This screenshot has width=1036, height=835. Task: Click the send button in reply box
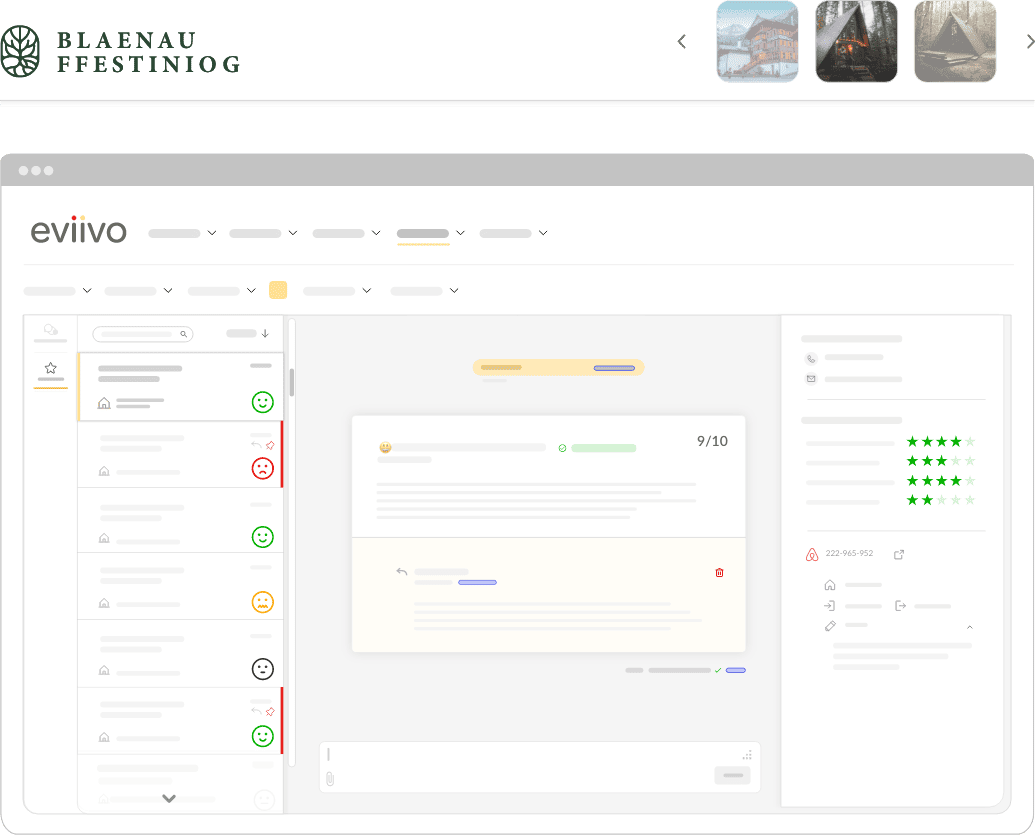732,776
